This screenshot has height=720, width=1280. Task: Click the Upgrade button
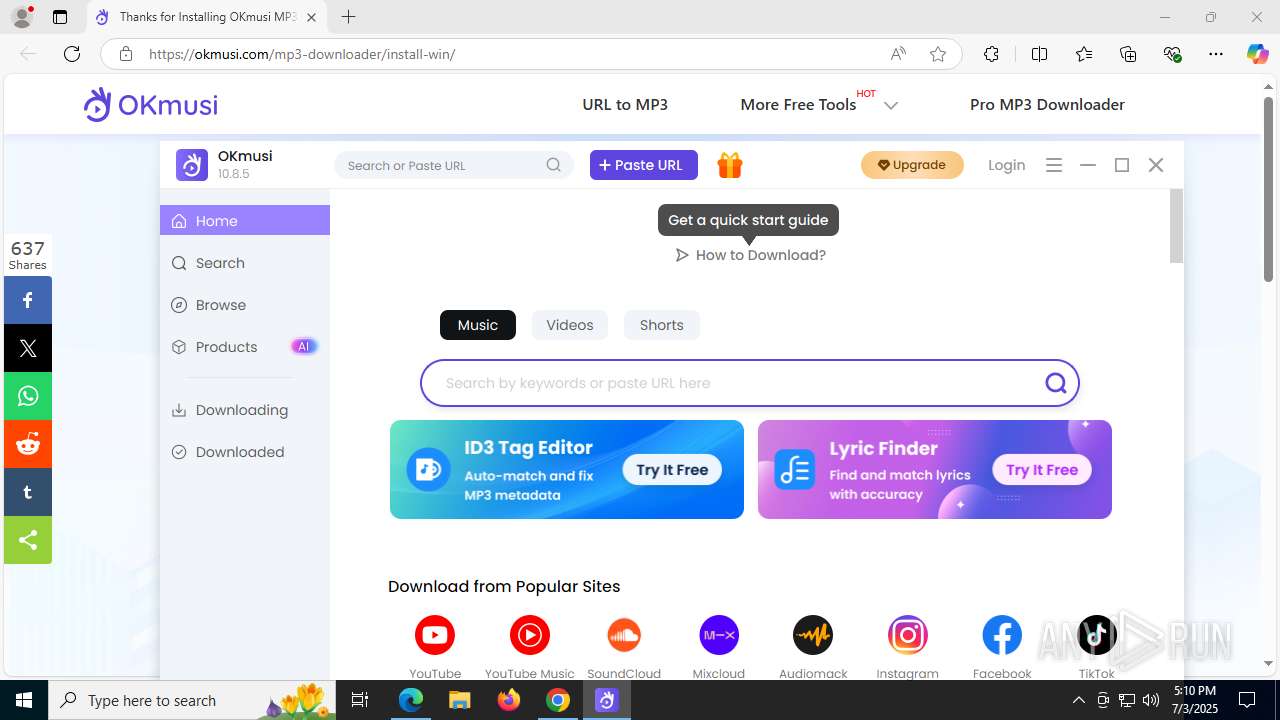(x=912, y=165)
